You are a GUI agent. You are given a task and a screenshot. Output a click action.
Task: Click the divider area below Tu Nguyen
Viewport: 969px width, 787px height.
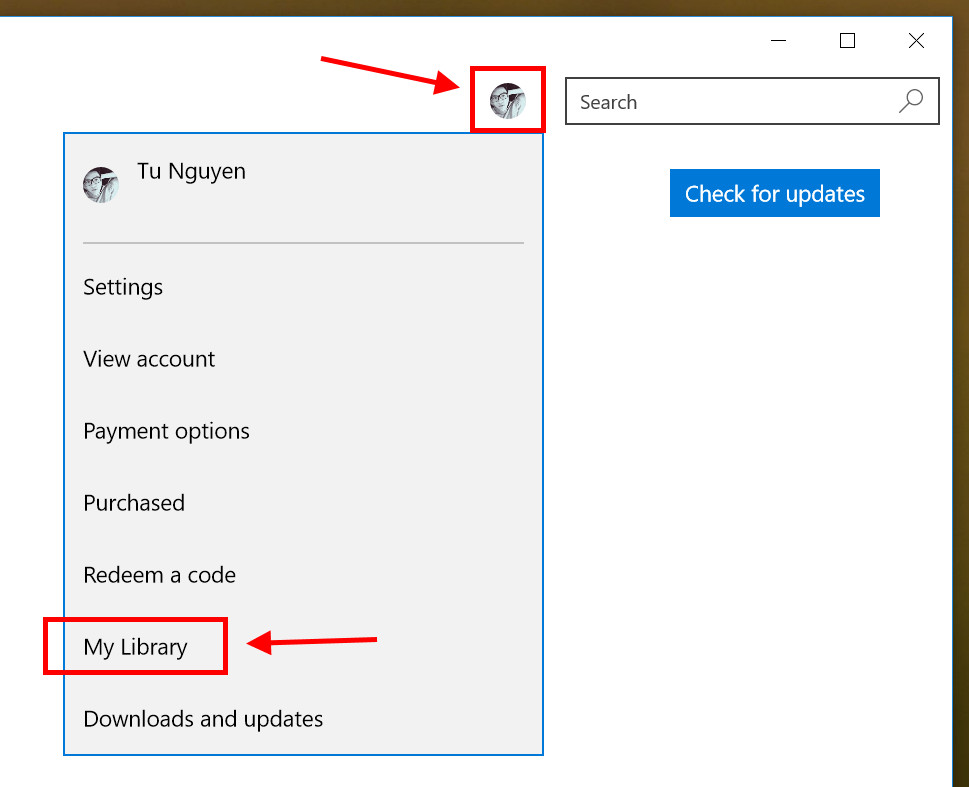click(303, 240)
